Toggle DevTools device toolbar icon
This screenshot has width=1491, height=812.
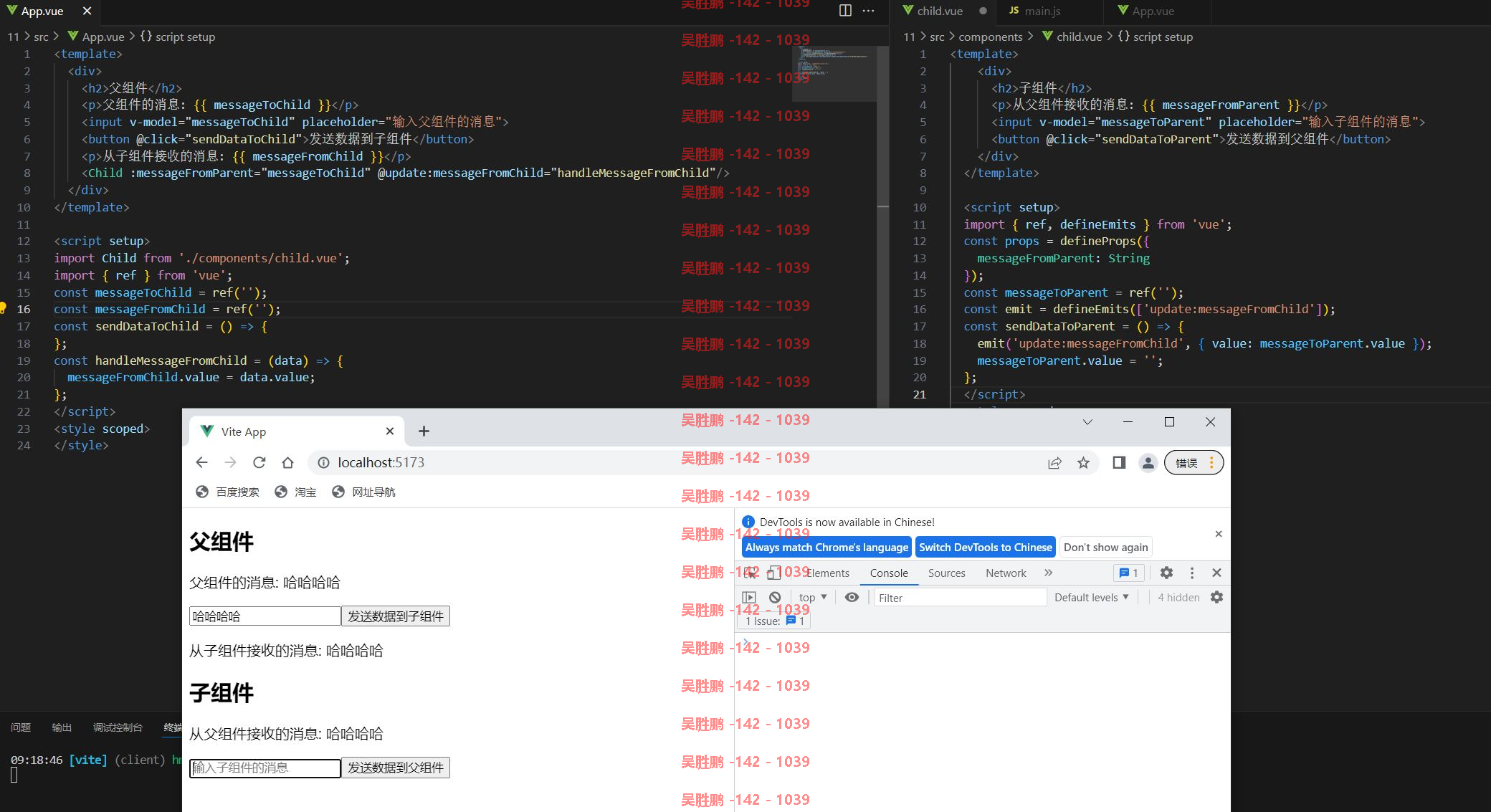pos(774,573)
